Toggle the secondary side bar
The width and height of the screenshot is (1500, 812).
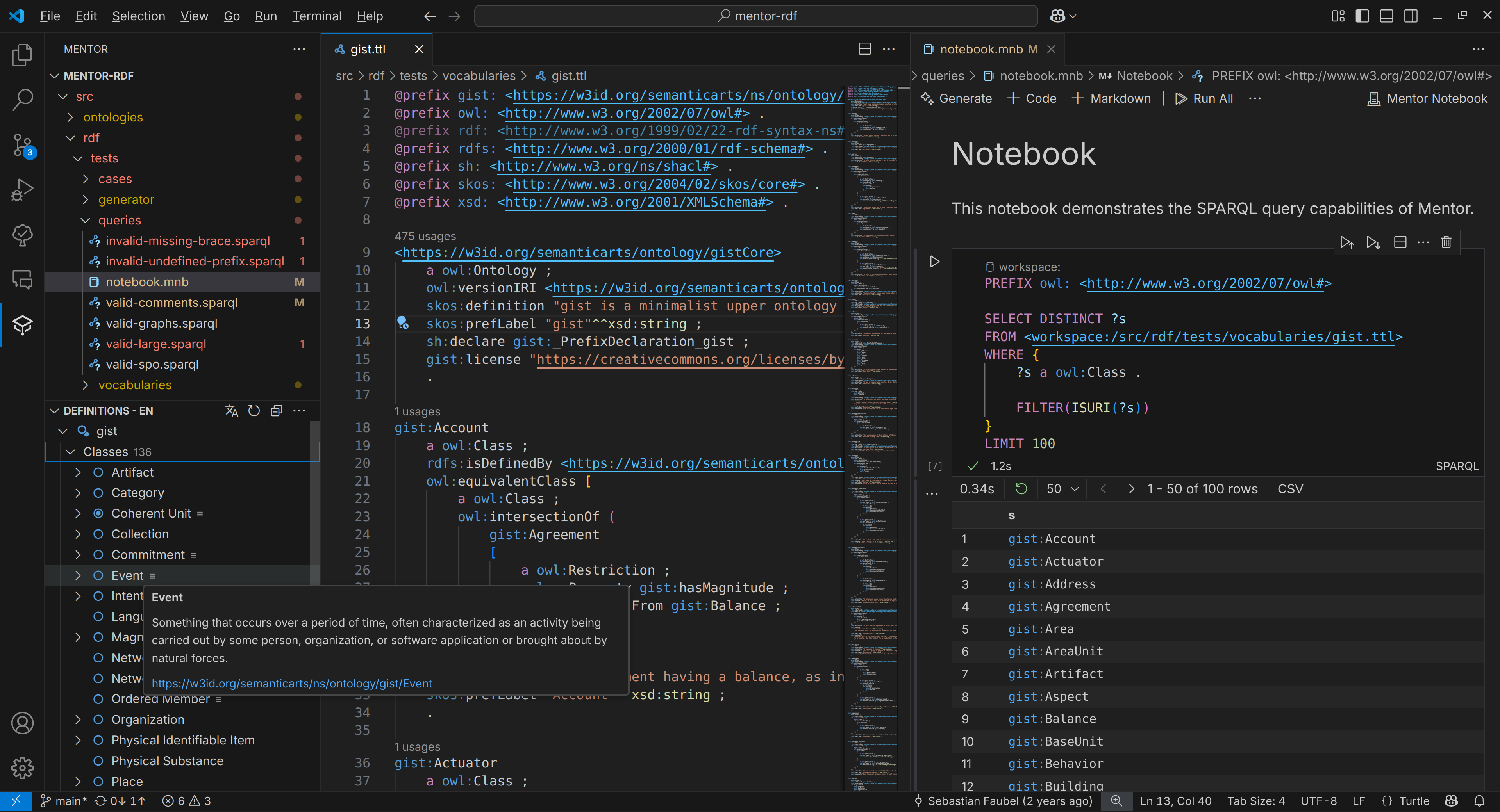tap(1411, 16)
